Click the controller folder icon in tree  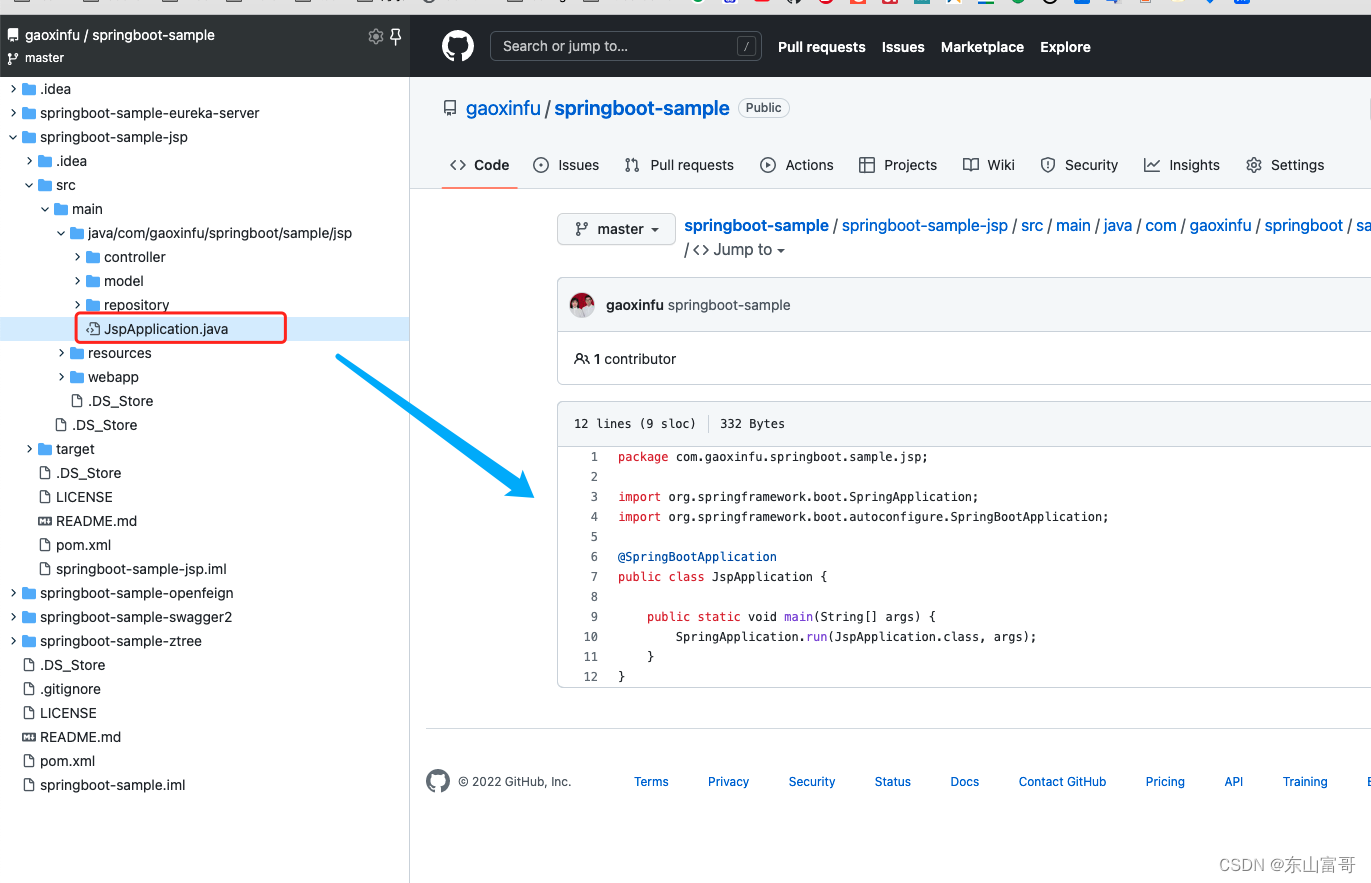(x=93, y=257)
